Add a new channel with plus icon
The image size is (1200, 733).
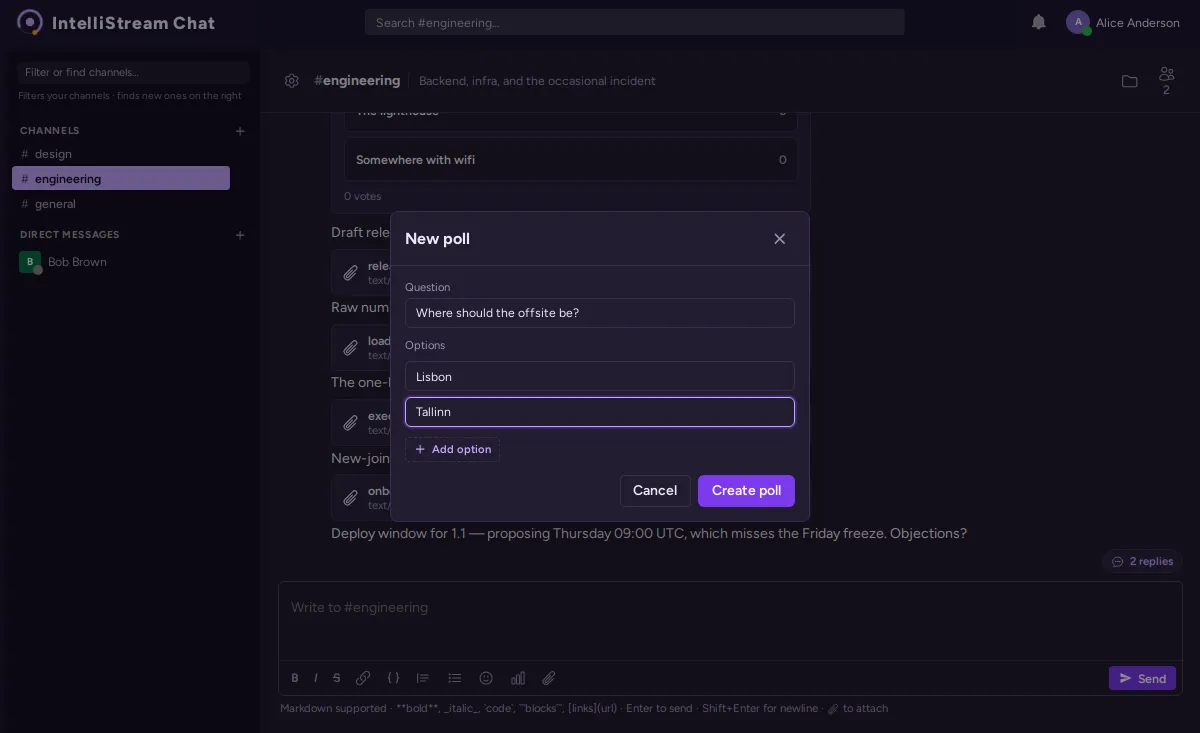240,131
